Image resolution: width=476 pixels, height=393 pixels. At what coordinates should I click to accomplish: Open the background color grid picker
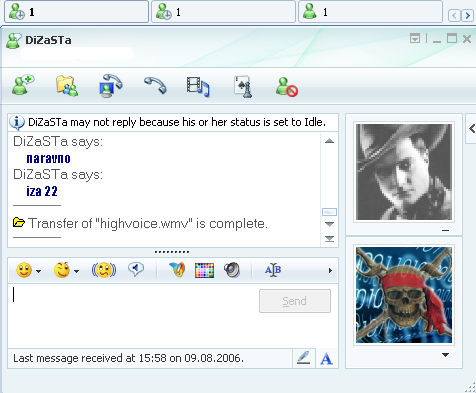coord(204,270)
